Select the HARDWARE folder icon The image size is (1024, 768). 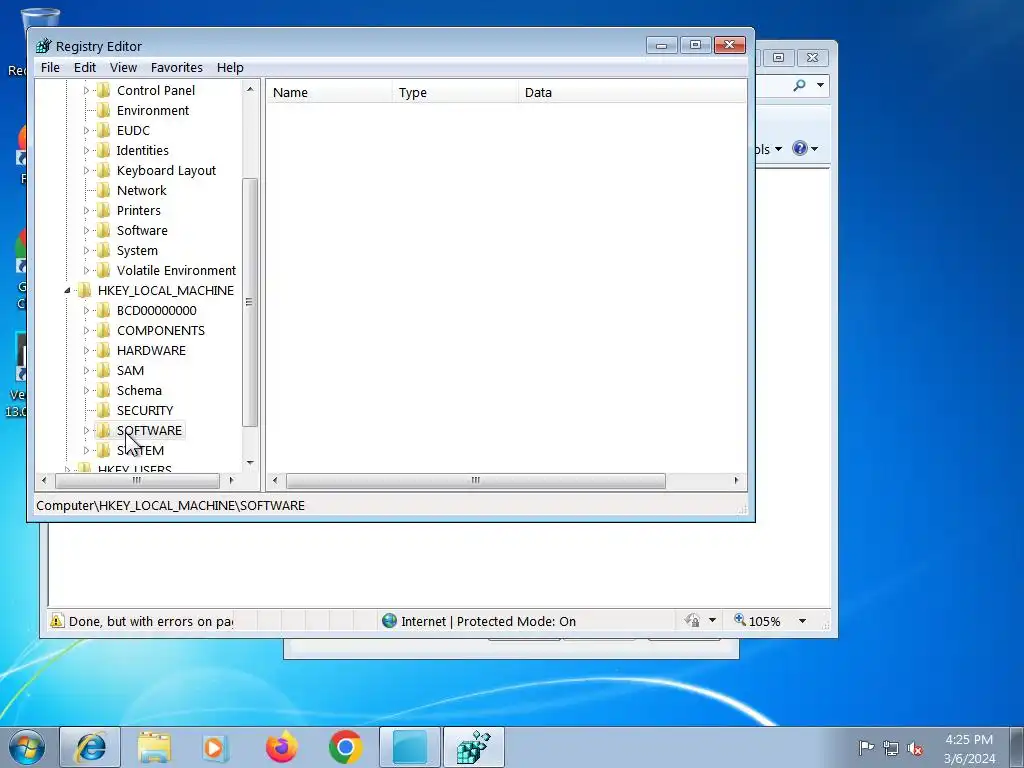point(103,351)
